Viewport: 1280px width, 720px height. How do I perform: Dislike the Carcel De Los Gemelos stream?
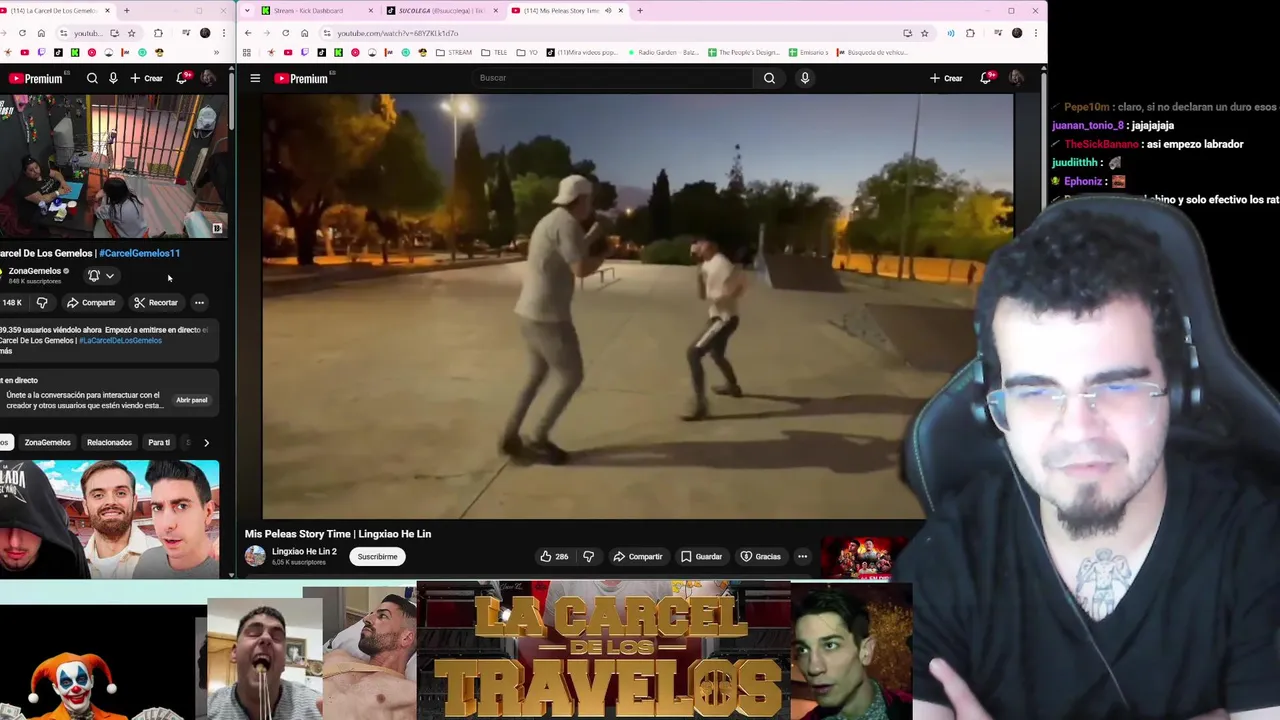(42, 302)
